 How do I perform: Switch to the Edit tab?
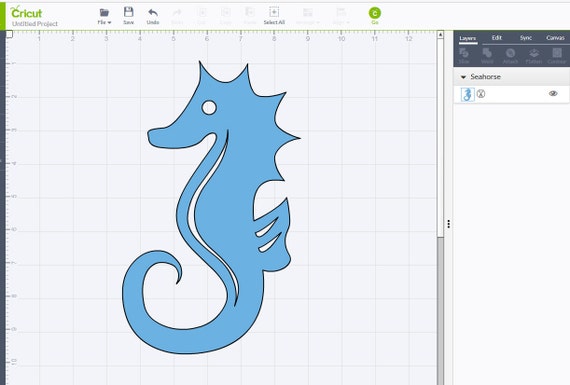[497, 38]
